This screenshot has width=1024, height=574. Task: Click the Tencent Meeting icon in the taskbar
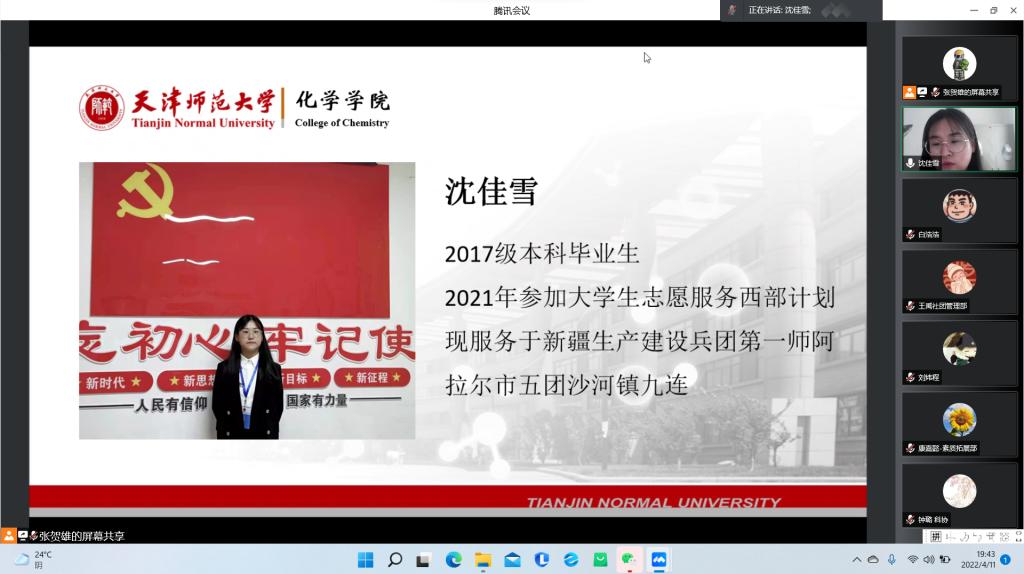(x=659, y=560)
